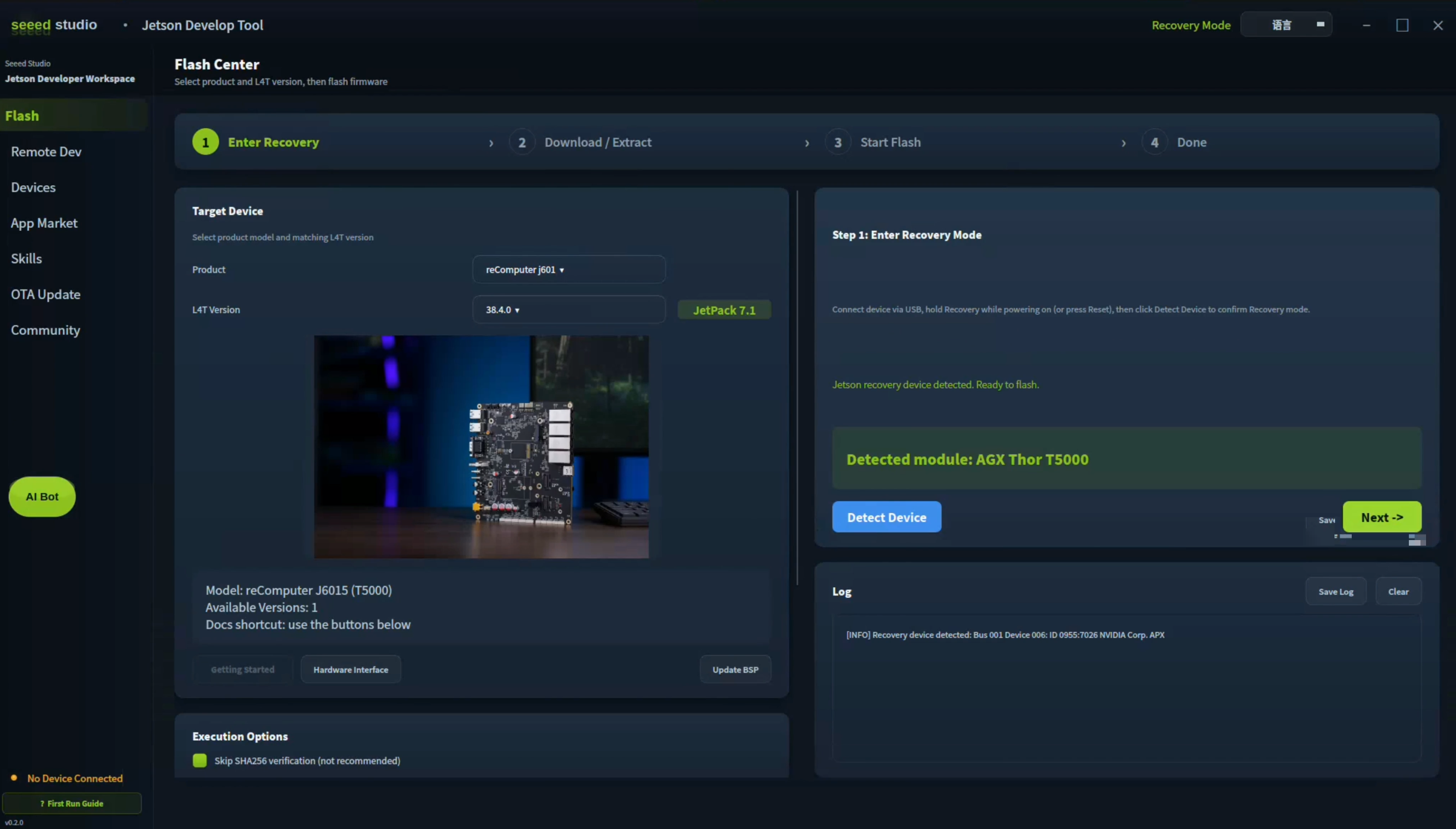Click the Model: reComputer J6015 (T5000) text
Image resolution: width=1456 pixels, height=829 pixels.
[299, 591]
